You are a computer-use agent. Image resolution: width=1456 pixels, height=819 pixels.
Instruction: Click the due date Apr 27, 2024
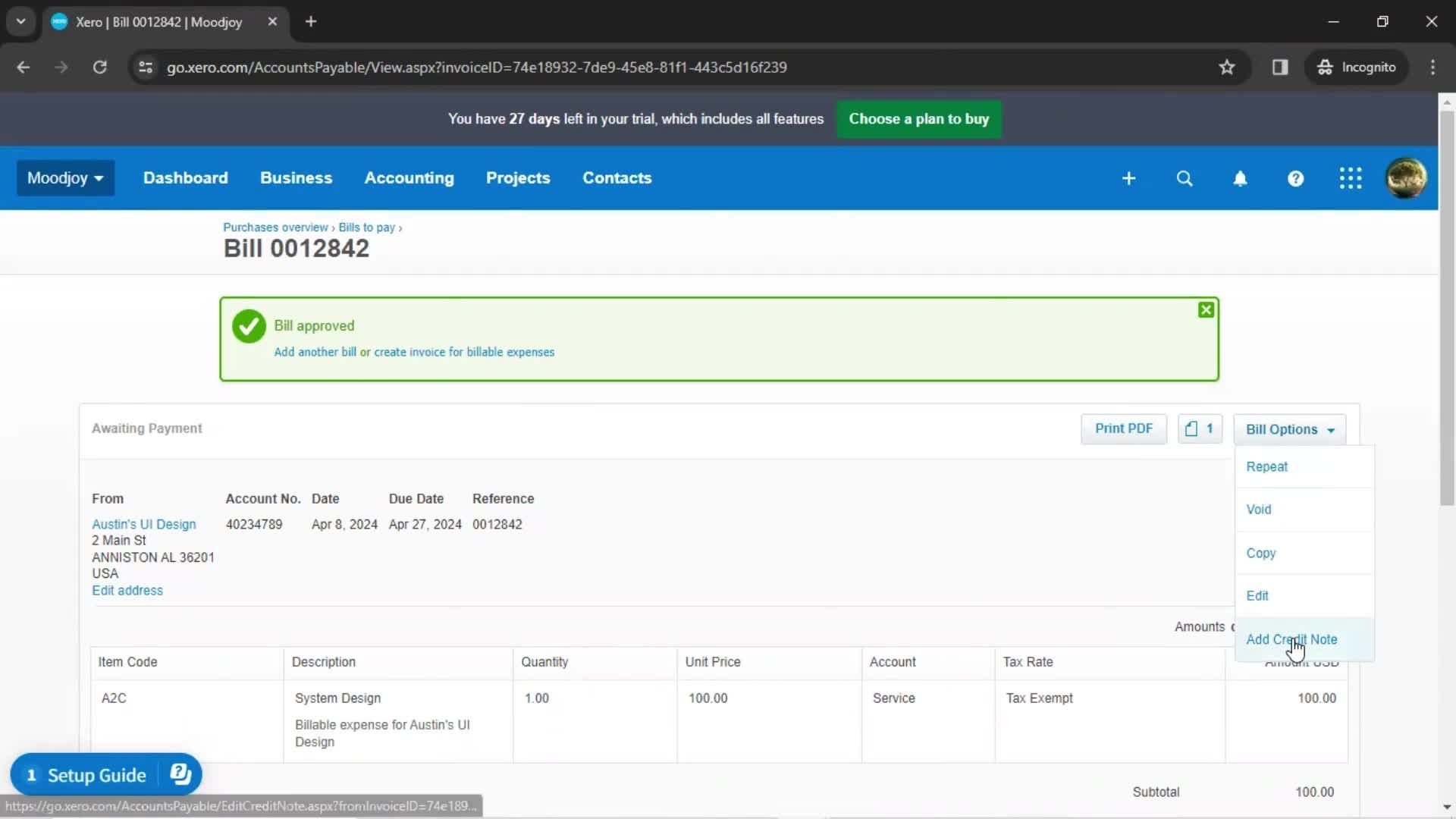425,524
